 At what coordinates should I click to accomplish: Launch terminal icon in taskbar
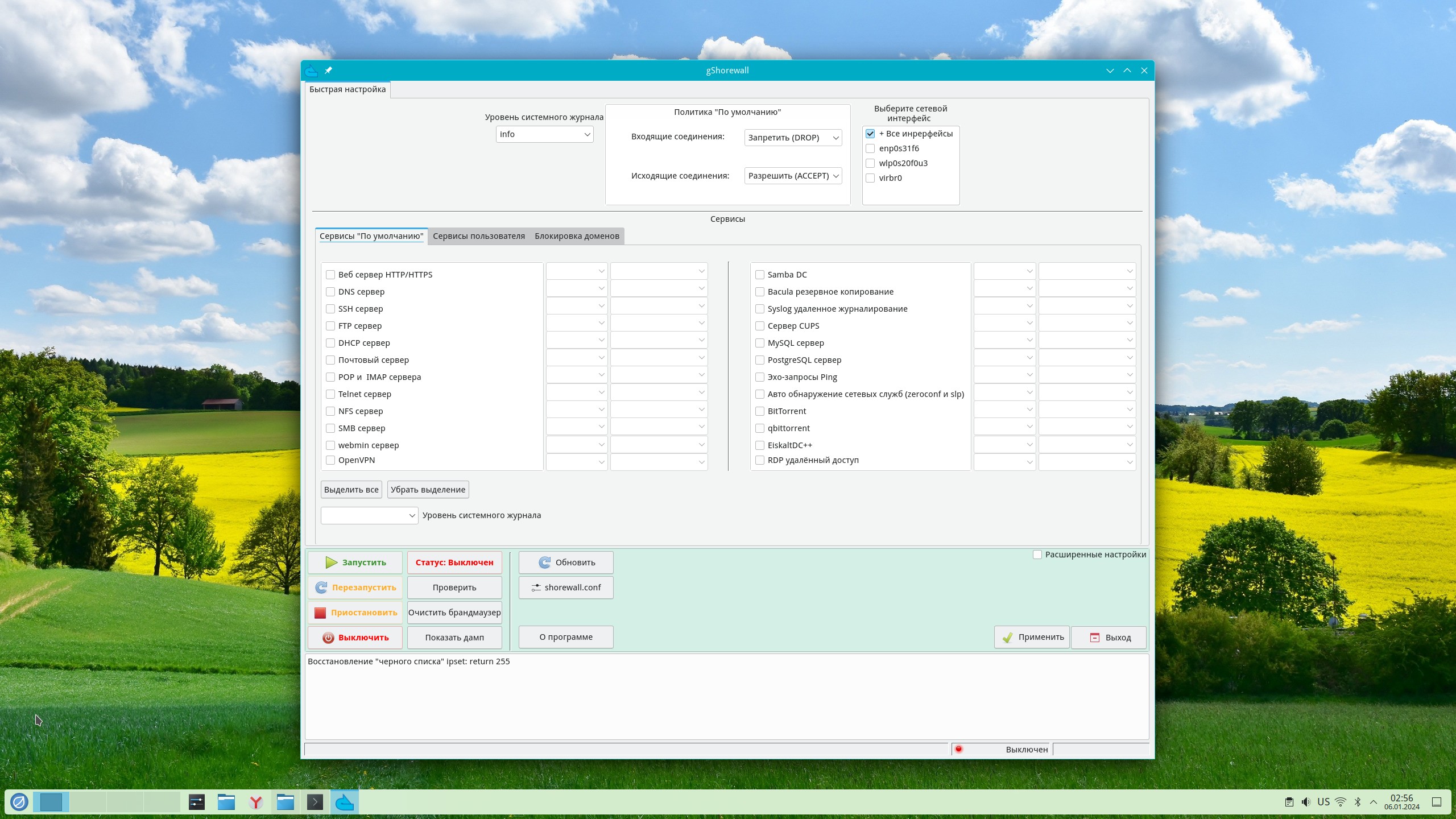(315, 802)
